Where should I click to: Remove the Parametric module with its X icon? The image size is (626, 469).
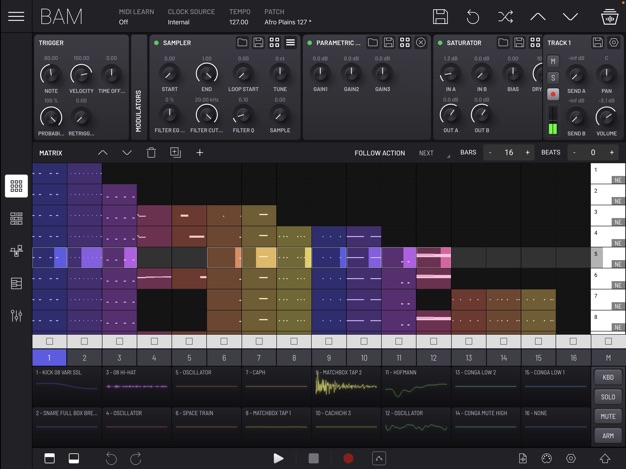(x=421, y=43)
